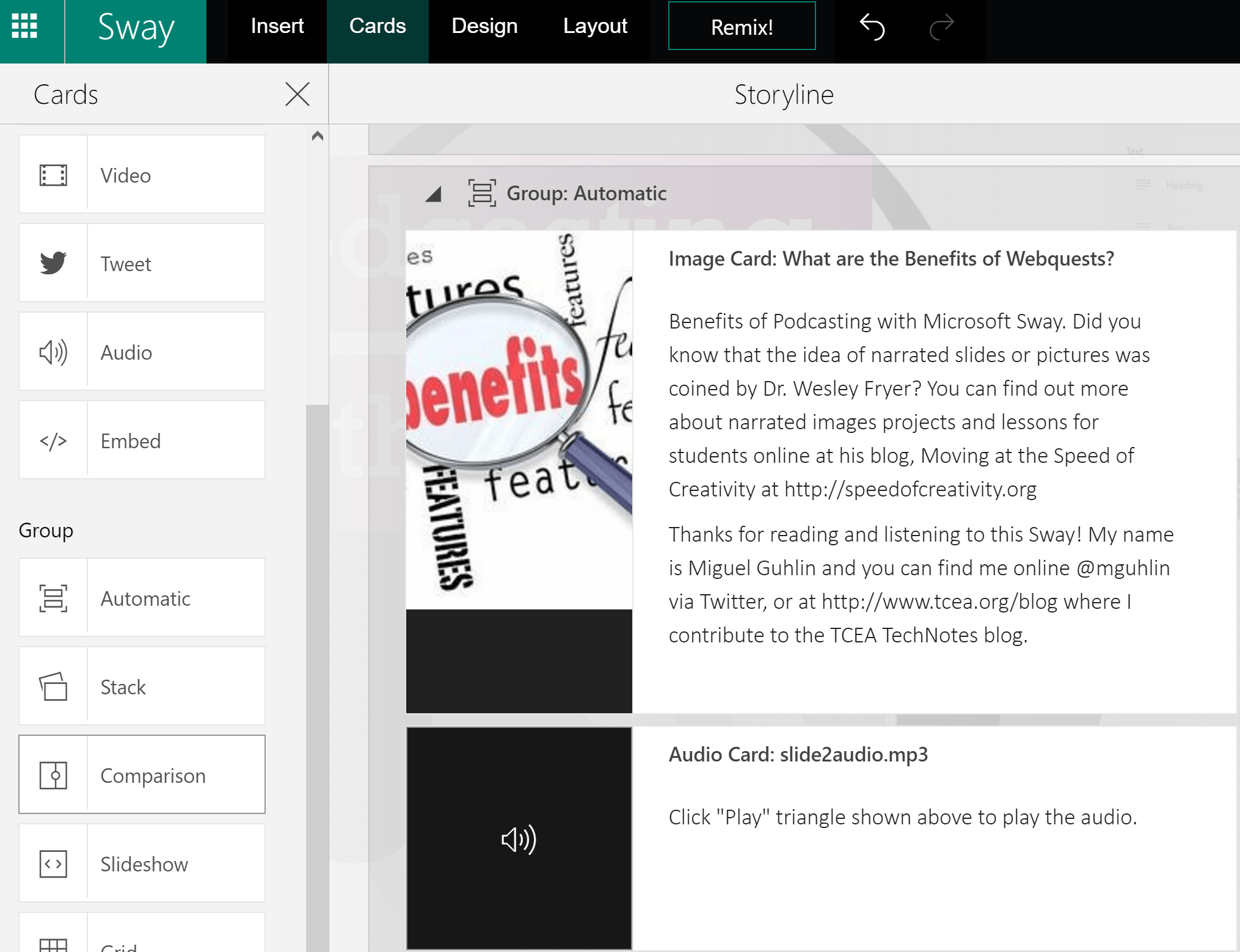
Task: Open the app launcher waffle icon
Action: (x=24, y=26)
